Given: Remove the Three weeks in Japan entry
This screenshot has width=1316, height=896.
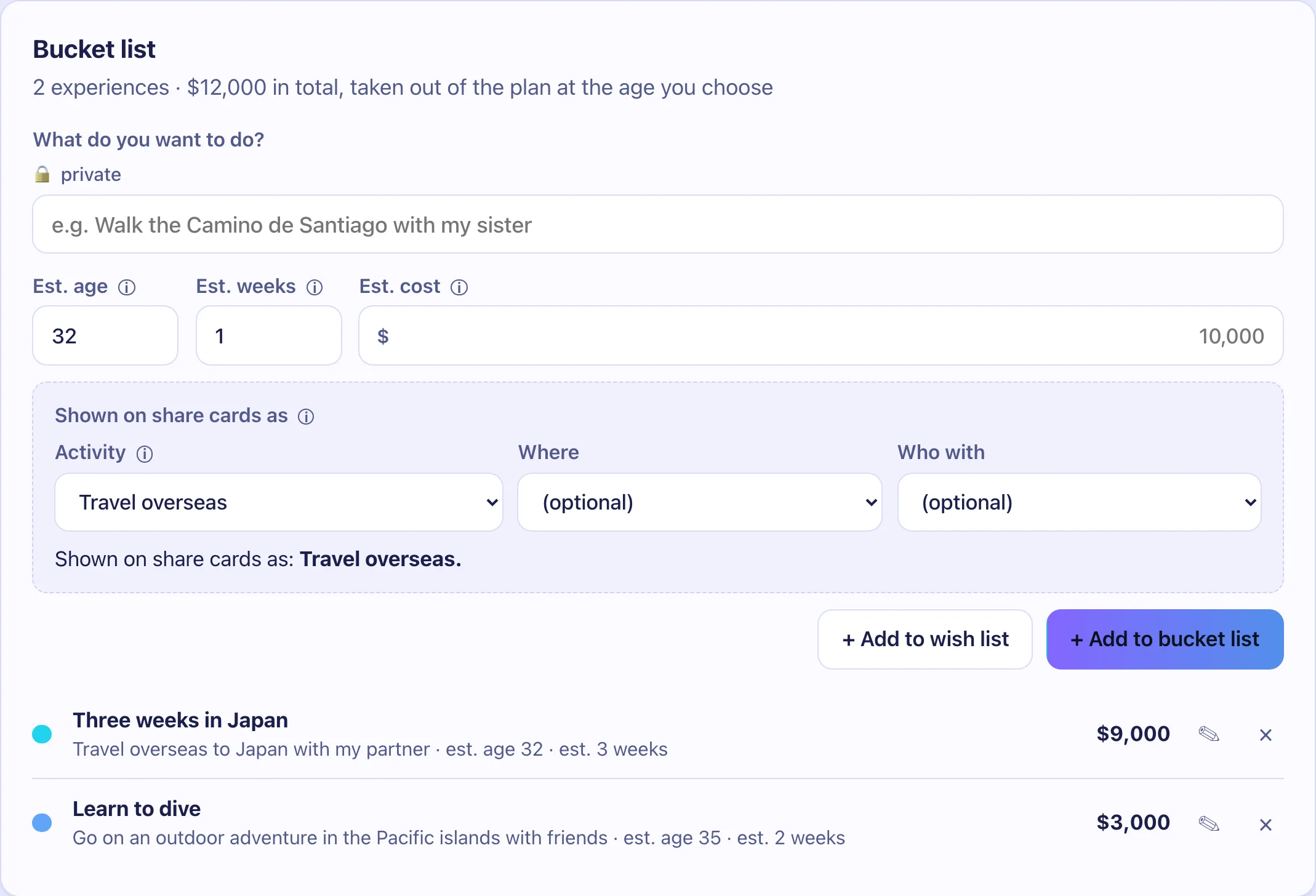Looking at the screenshot, I should [1266, 735].
